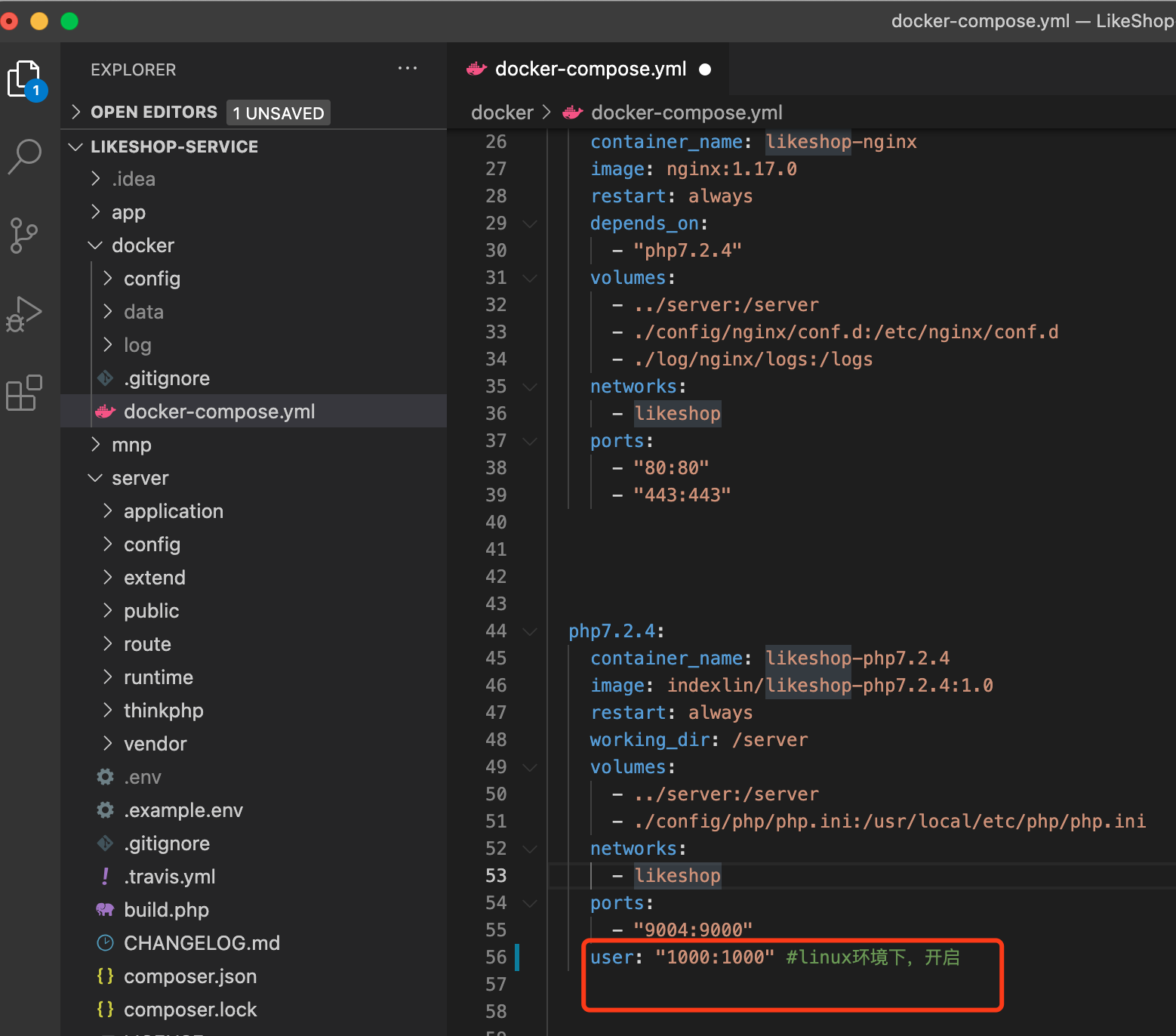This screenshot has width=1176, height=1036.
Task: Click the working_dir: /server line
Action: tap(699, 740)
